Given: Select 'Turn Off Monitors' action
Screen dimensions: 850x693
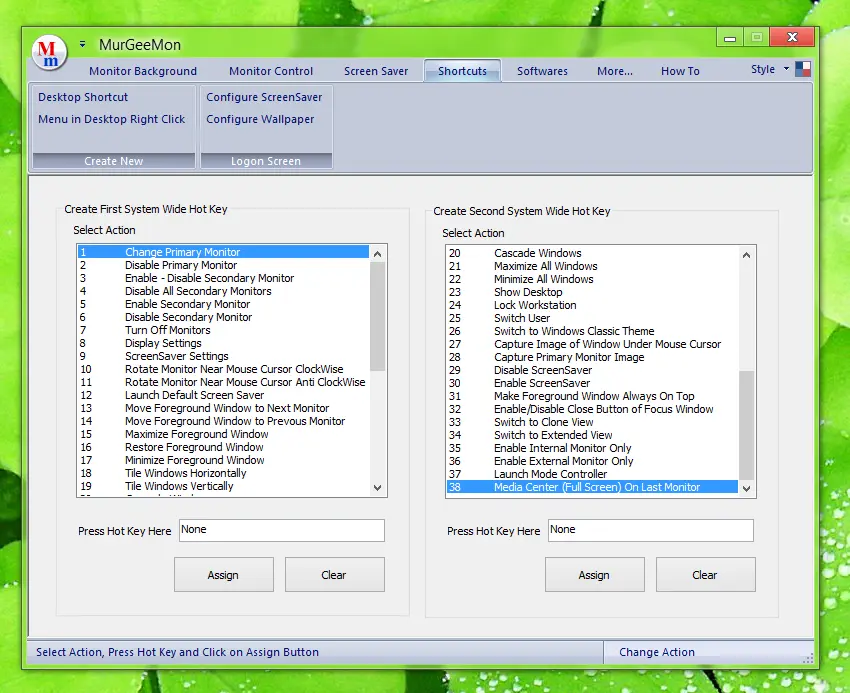Looking at the screenshot, I should coord(223,330).
